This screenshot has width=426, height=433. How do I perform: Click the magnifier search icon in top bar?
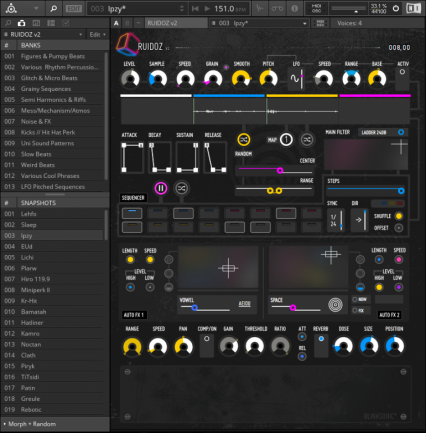click(x=53, y=9)
